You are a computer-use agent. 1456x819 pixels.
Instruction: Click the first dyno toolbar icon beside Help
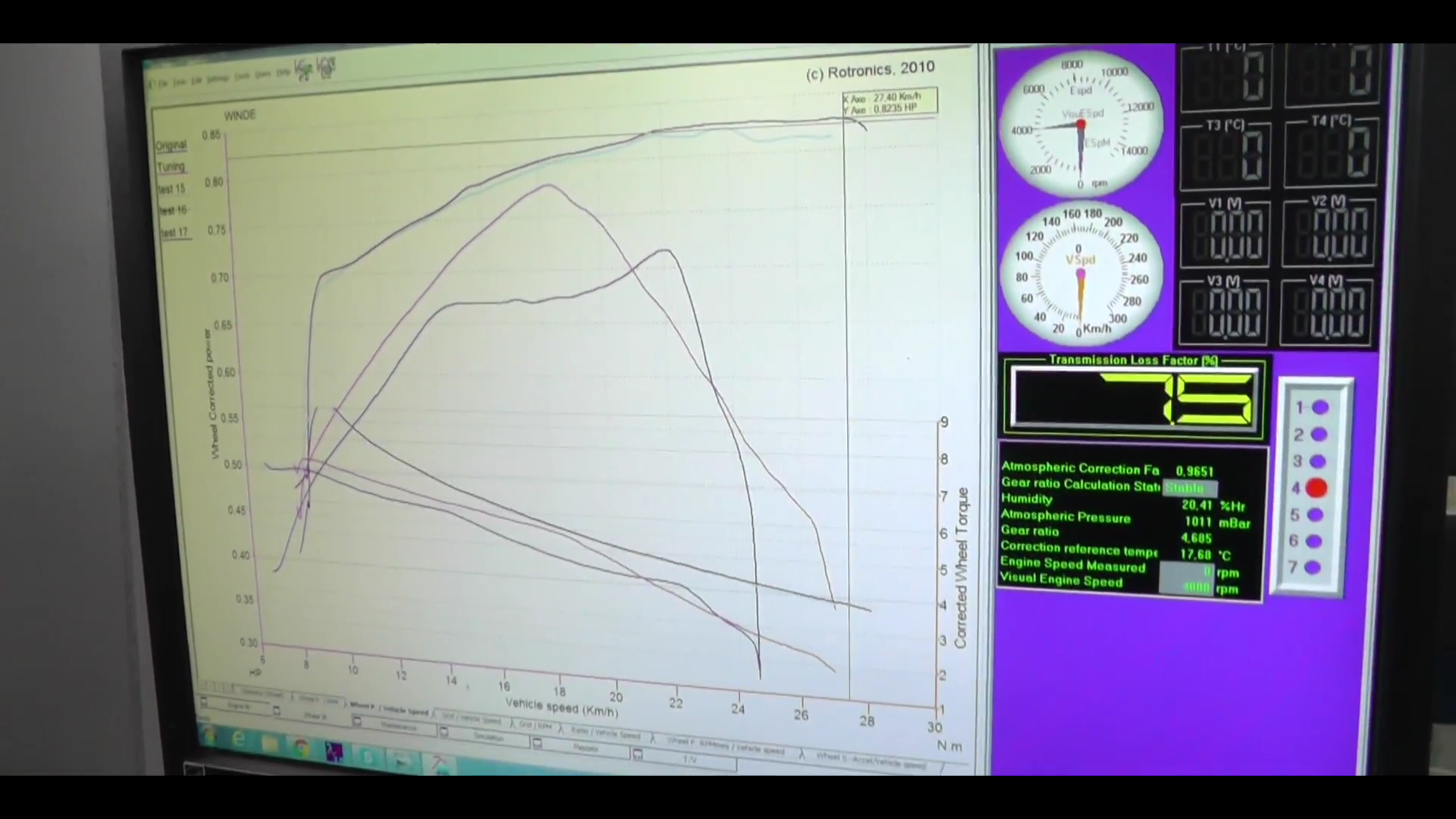303,70
